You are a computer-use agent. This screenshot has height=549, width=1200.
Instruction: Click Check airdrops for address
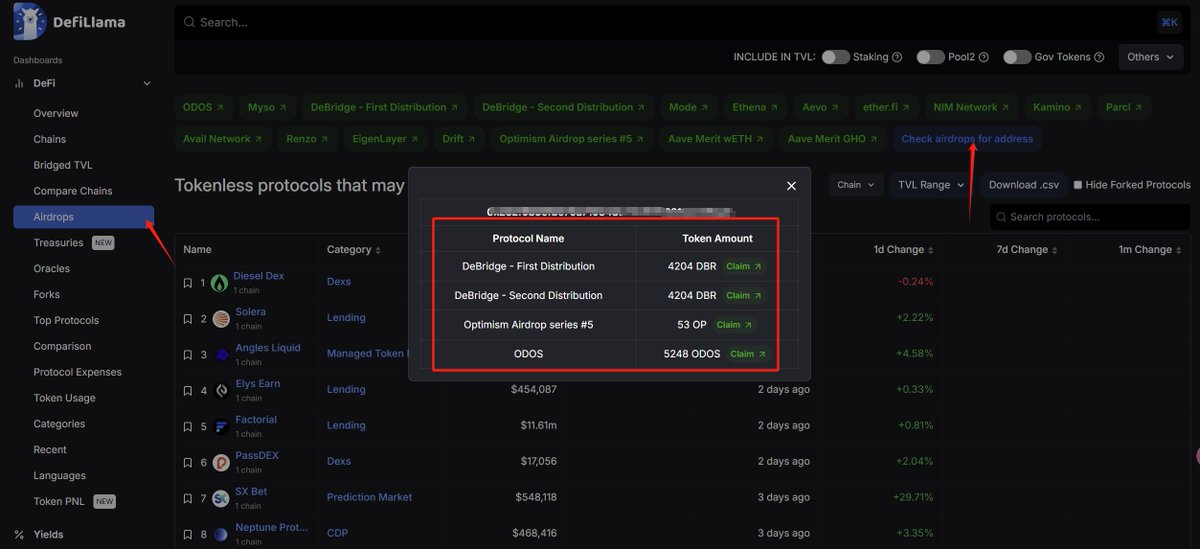[967, 139]
